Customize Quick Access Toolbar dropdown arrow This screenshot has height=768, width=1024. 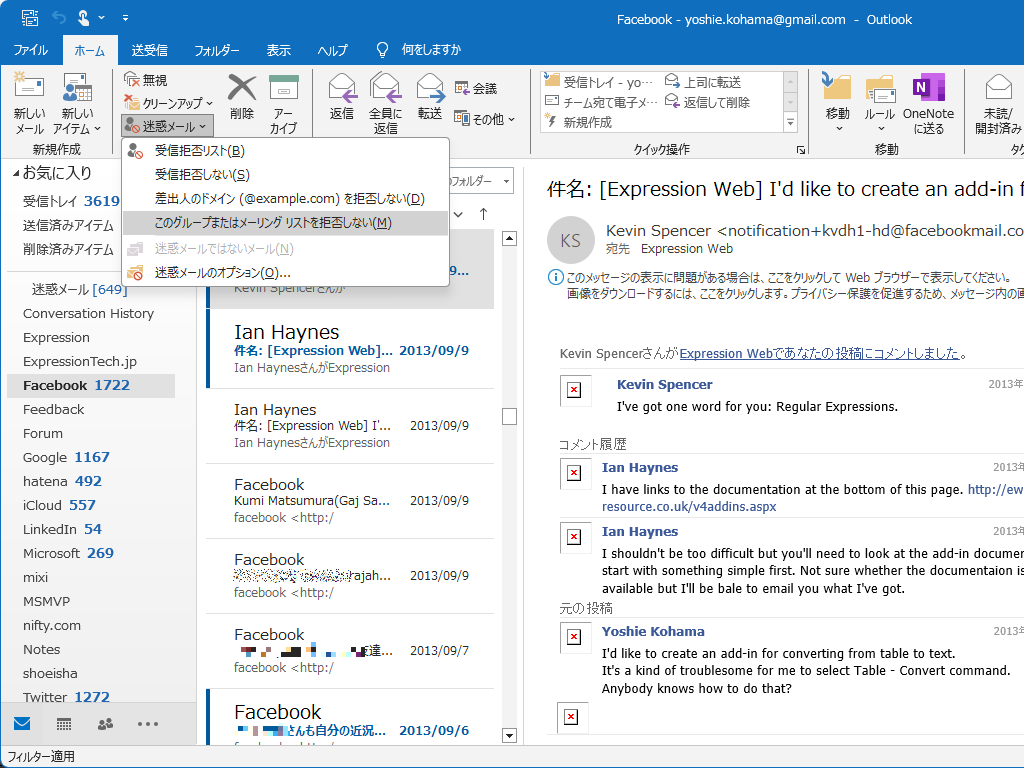[x=125, y=18]
